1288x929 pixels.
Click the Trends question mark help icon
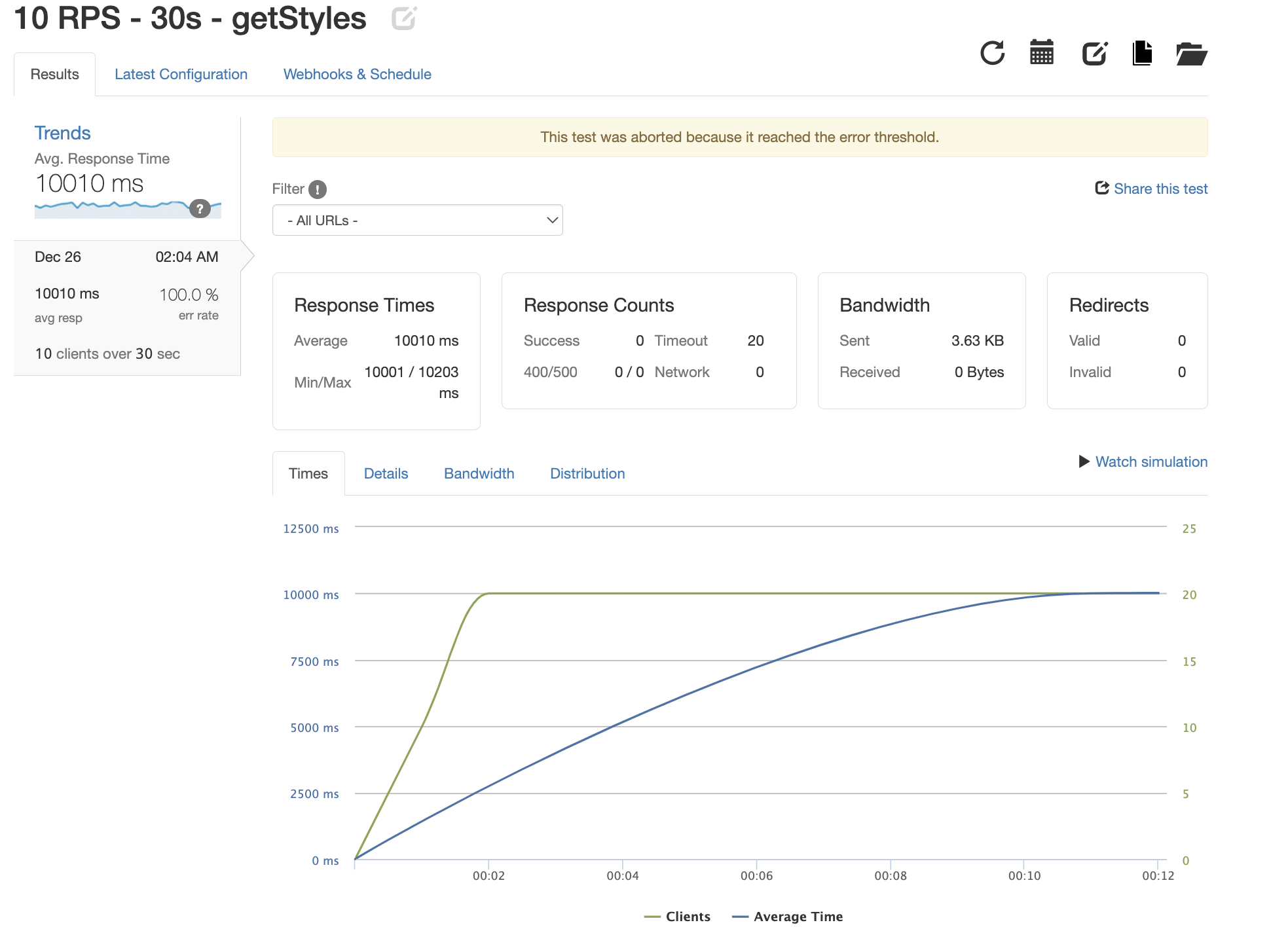(x=200, y=209)
